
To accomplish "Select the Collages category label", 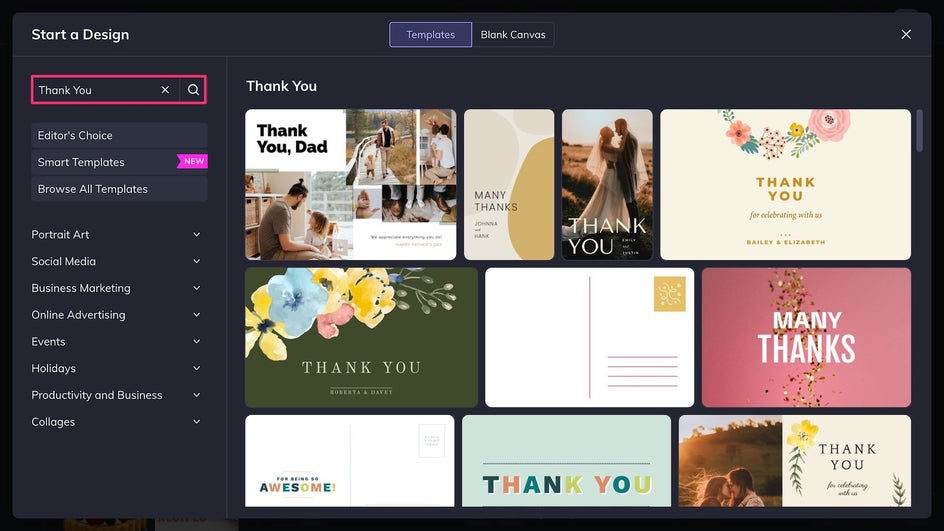I will click(53, 422).
